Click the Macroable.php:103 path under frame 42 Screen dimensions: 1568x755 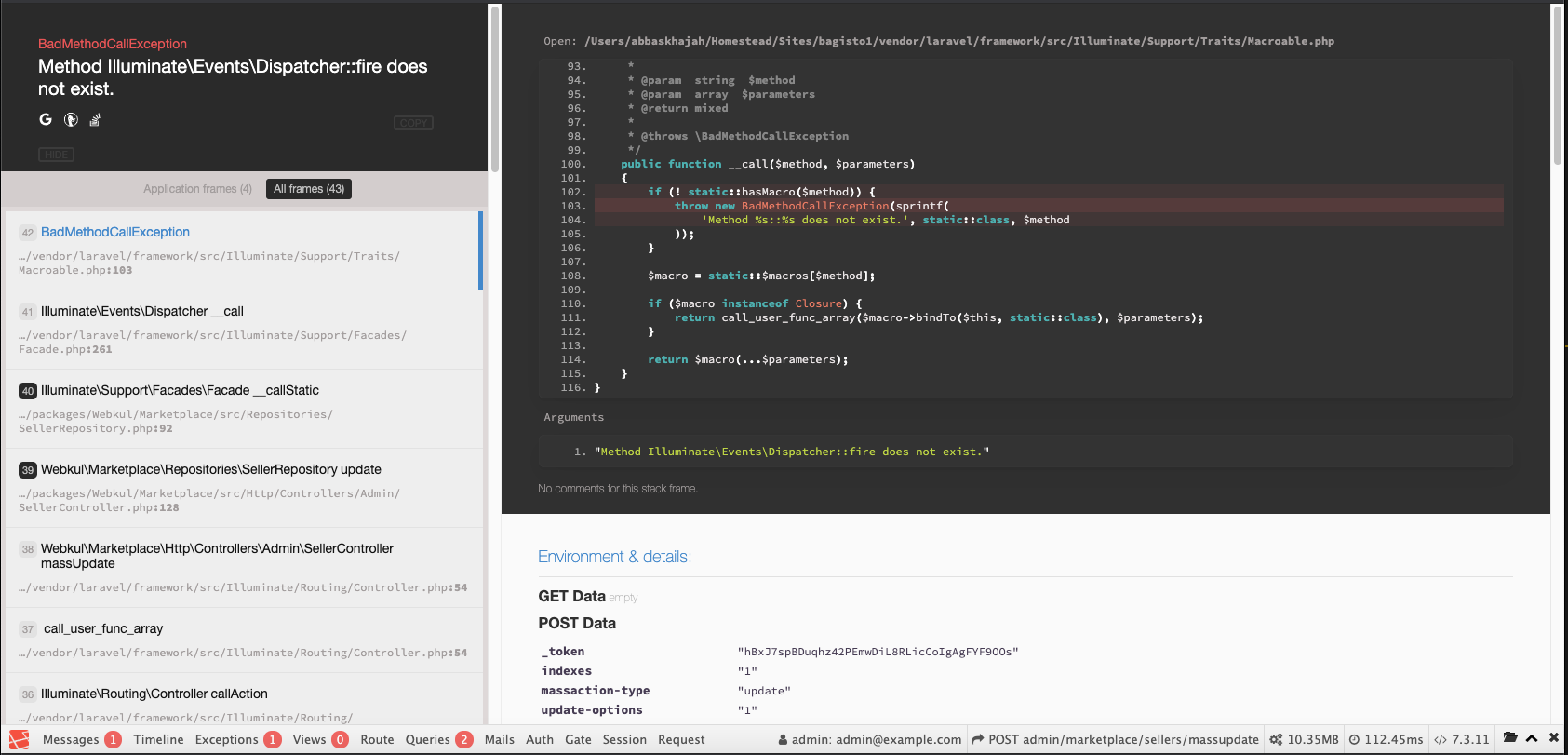(209, 263)
